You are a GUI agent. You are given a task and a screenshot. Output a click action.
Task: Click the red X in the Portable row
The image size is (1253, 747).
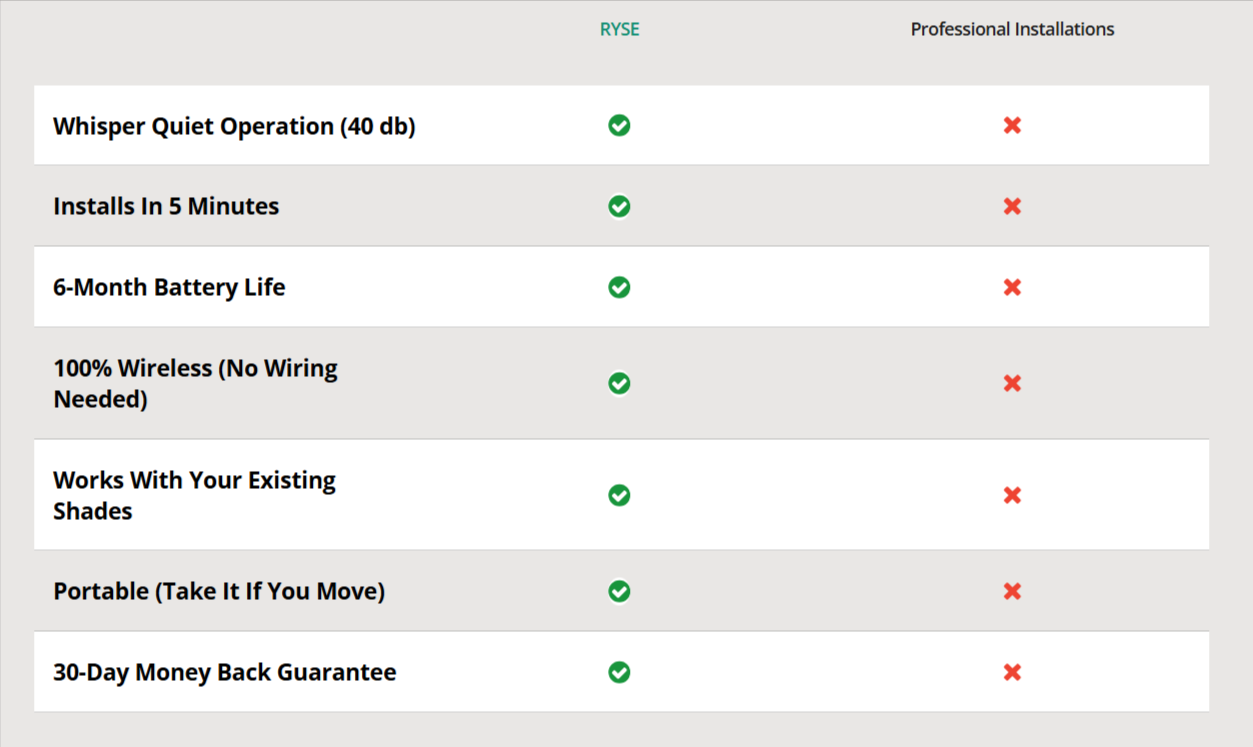pyautogui.click(x=1012, y=591)
